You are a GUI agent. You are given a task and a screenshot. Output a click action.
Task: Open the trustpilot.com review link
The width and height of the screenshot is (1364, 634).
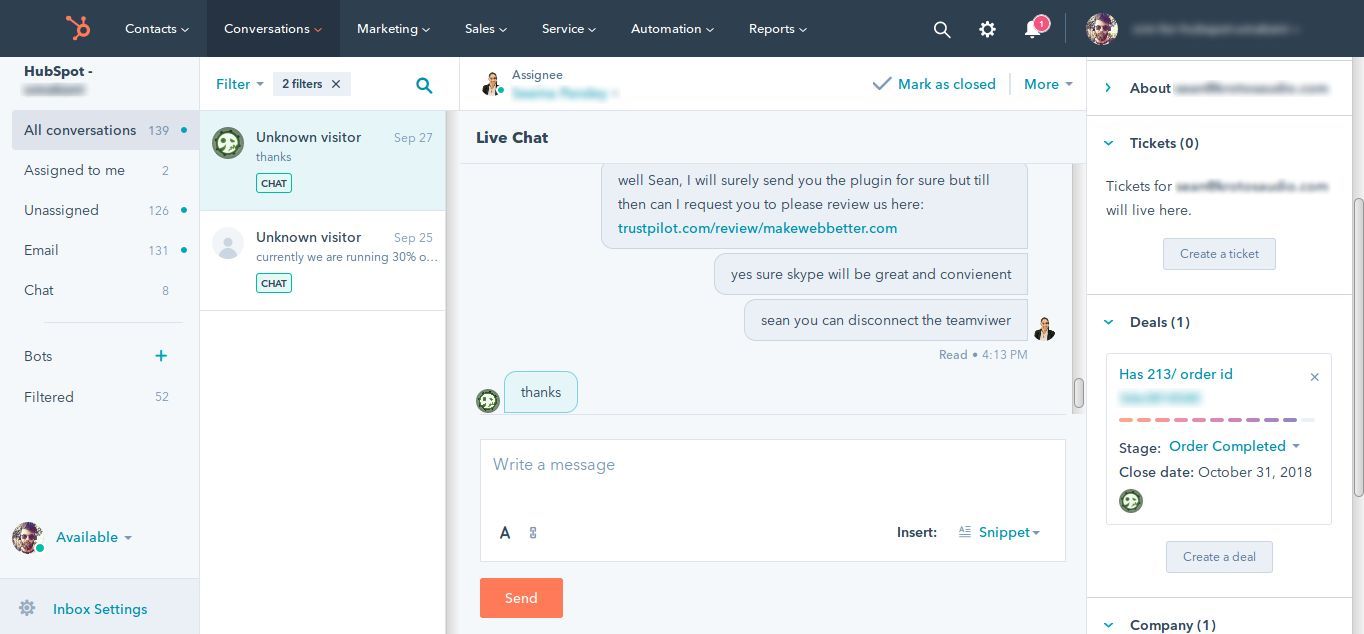coord(757,228)
